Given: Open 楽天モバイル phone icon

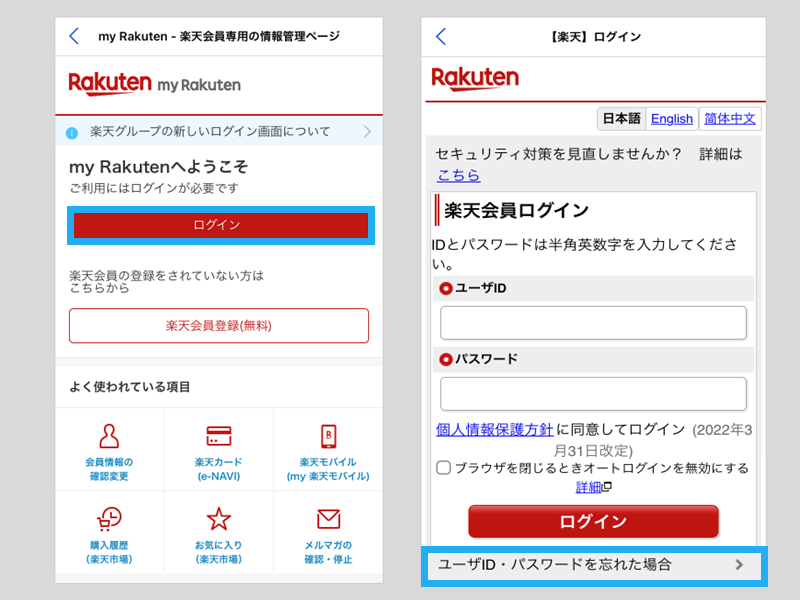Looking at the screenshot, I should [x=328, y=436].
